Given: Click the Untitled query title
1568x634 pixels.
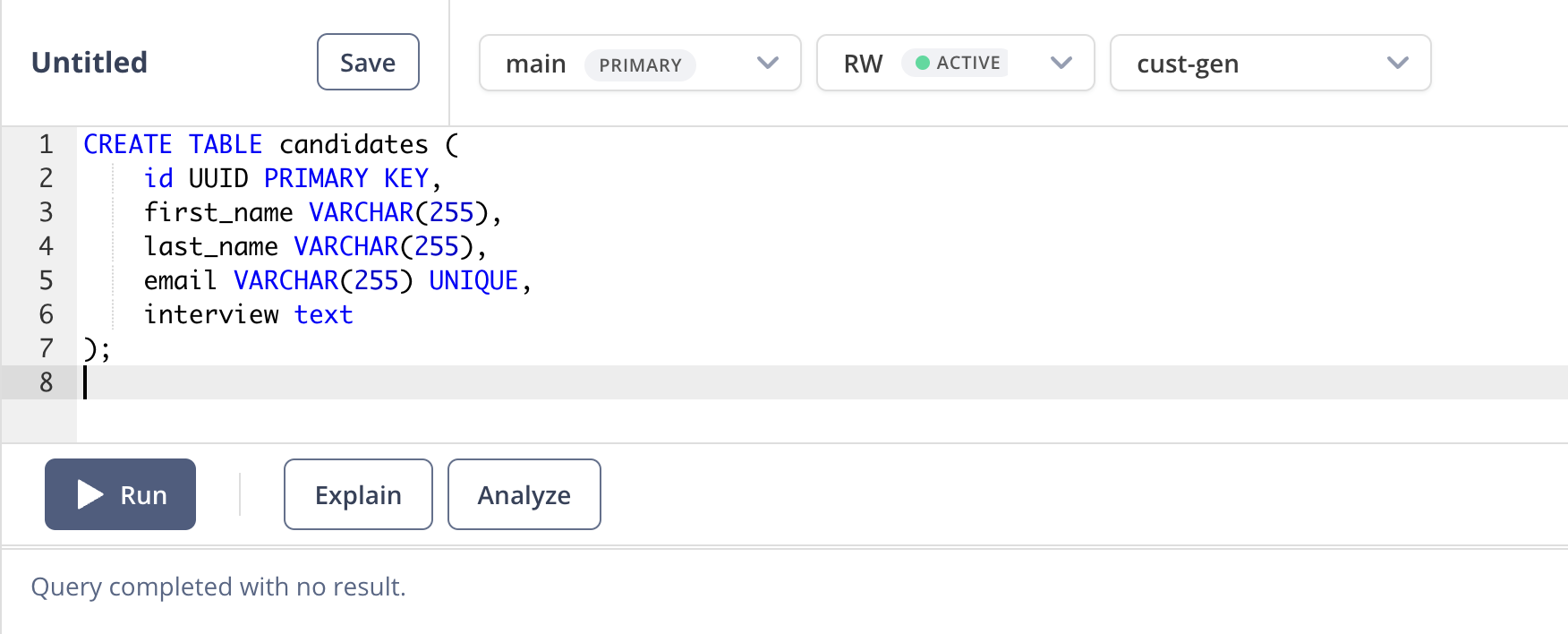Looking at the screenshot, I should tap(89, 62).
